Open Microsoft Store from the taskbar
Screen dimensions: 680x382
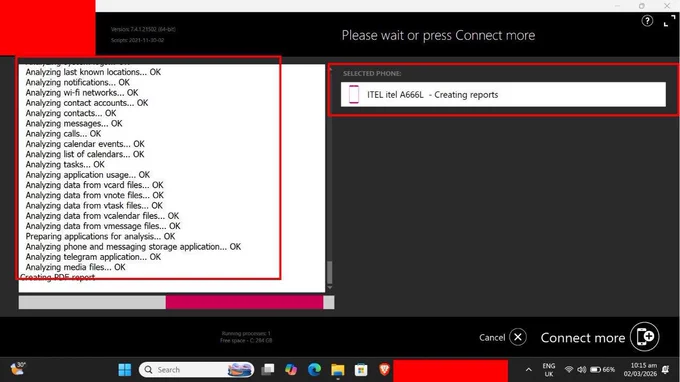click(361, 369)
